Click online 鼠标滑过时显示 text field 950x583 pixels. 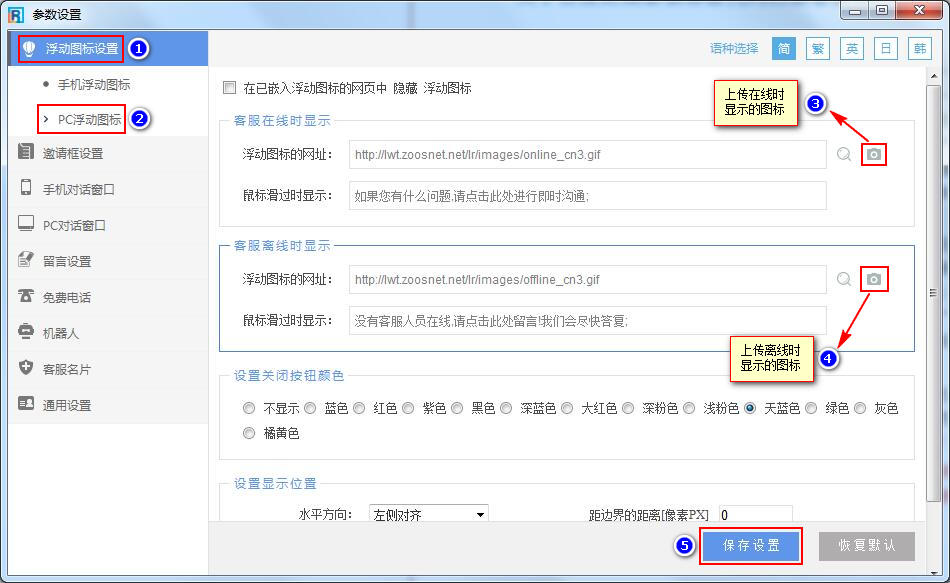(x=587, y=196)
